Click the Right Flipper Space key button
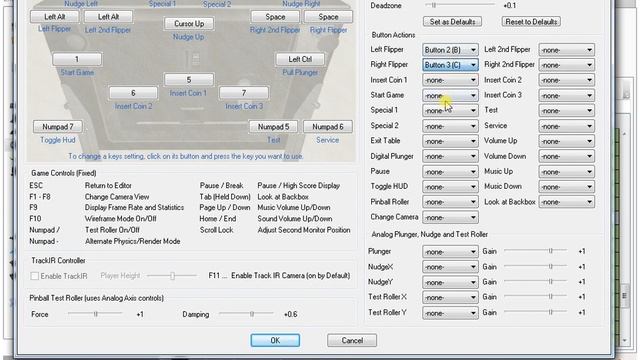640x360 pixels. pyautogui.click(x=328, y=17)
